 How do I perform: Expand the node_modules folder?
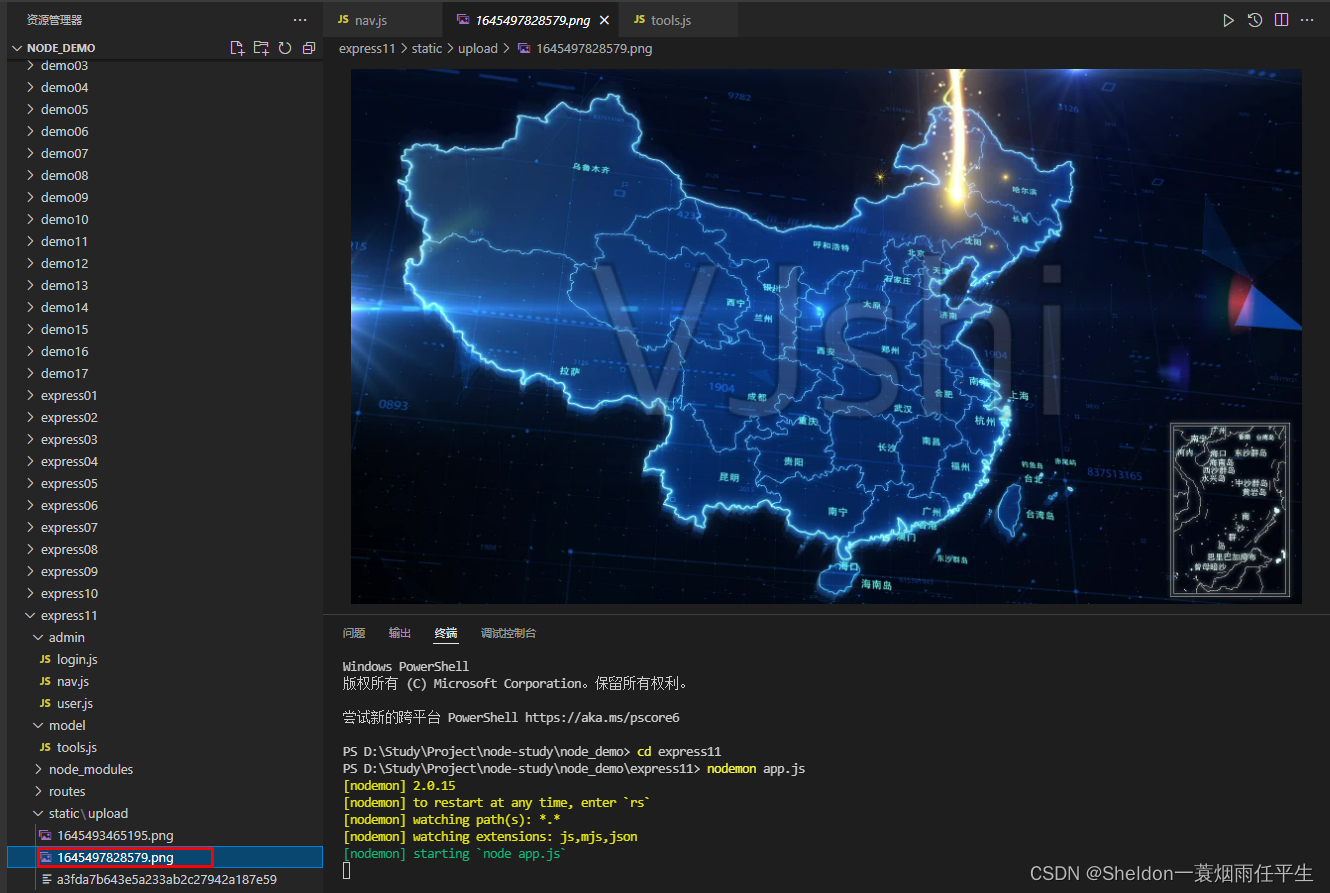pyautogui.click(x=165, y=769)
